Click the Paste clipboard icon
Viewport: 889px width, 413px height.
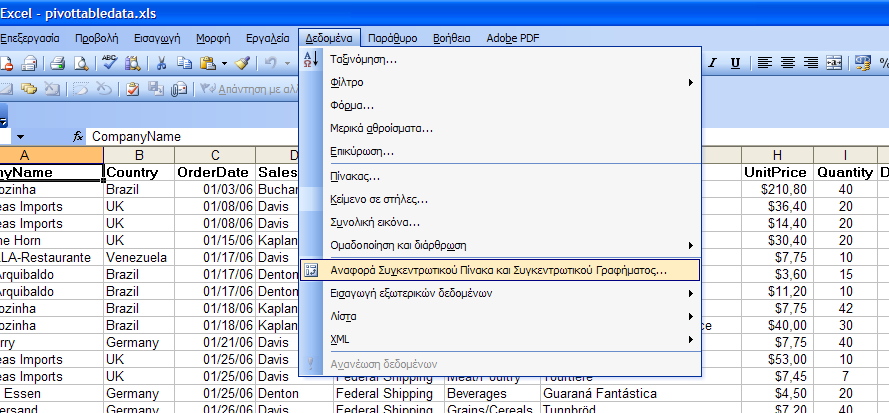pyautogui.click(x=208, y=63)
